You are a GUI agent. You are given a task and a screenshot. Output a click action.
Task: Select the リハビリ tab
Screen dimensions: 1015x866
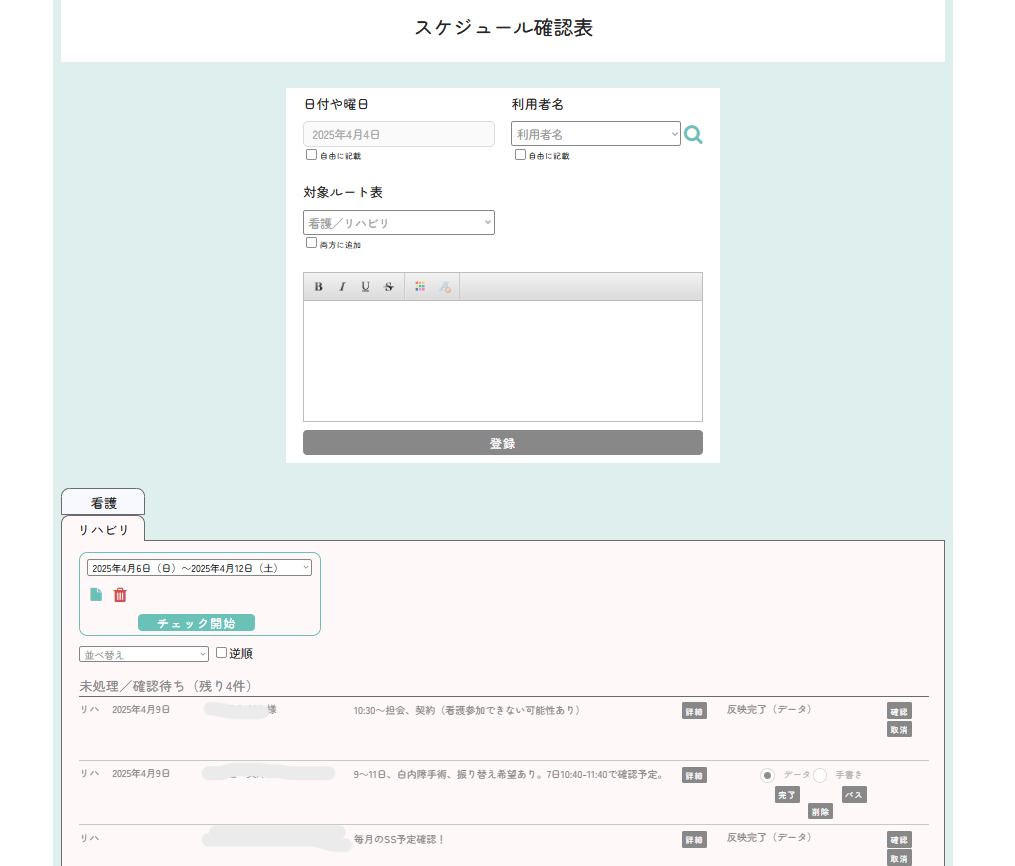[x=103, y=529]
